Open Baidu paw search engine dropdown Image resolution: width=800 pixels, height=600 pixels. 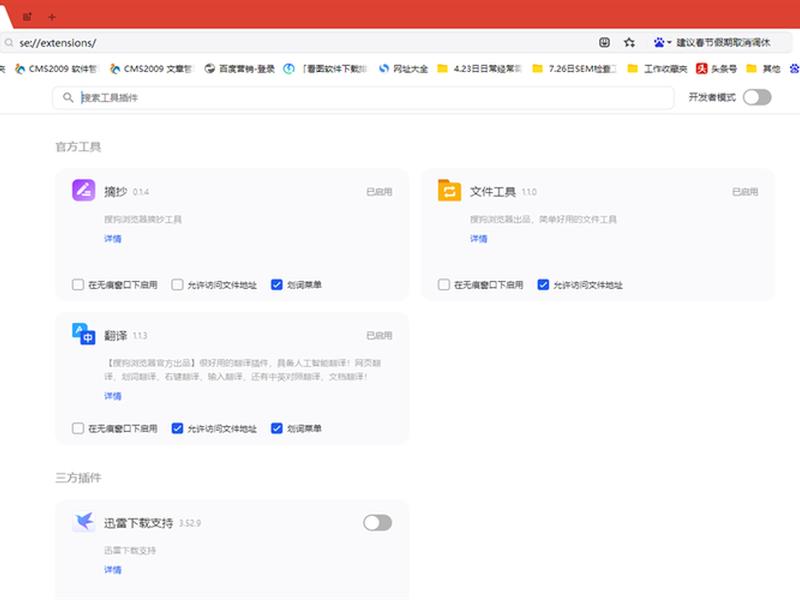(x=662, y=42)
